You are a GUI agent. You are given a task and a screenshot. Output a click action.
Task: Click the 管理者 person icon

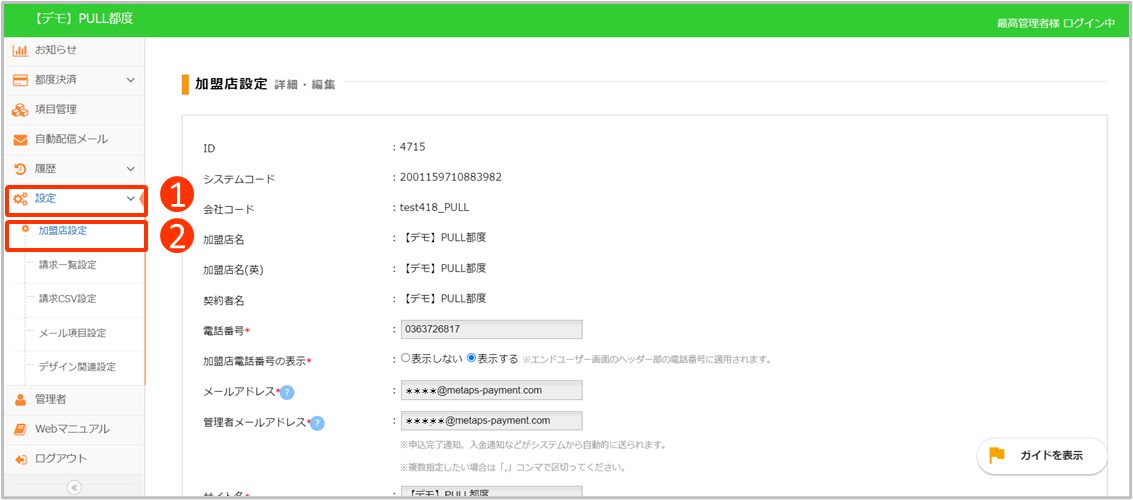point(20,399)
